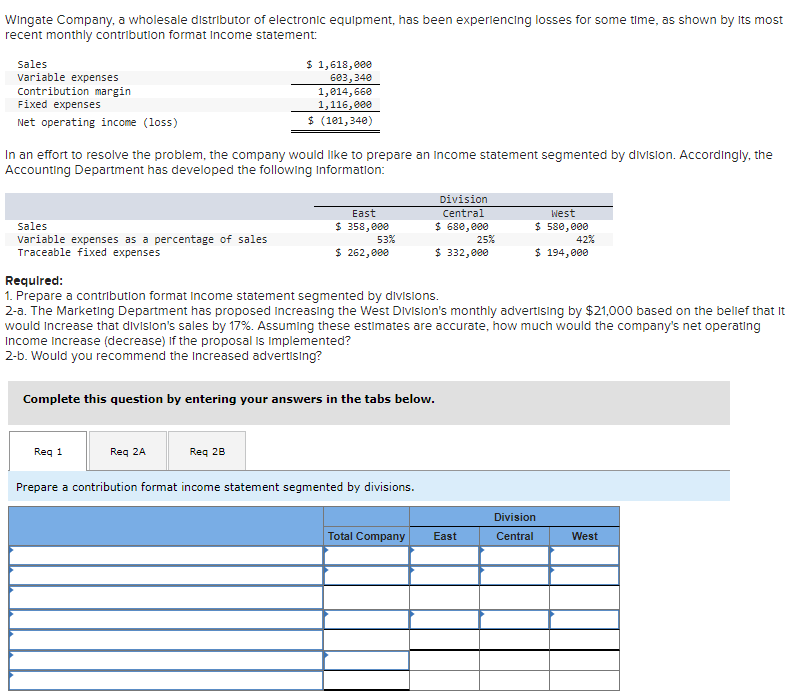Select first row Central input cell
The image size is (796, 695).
coord(514,556)
